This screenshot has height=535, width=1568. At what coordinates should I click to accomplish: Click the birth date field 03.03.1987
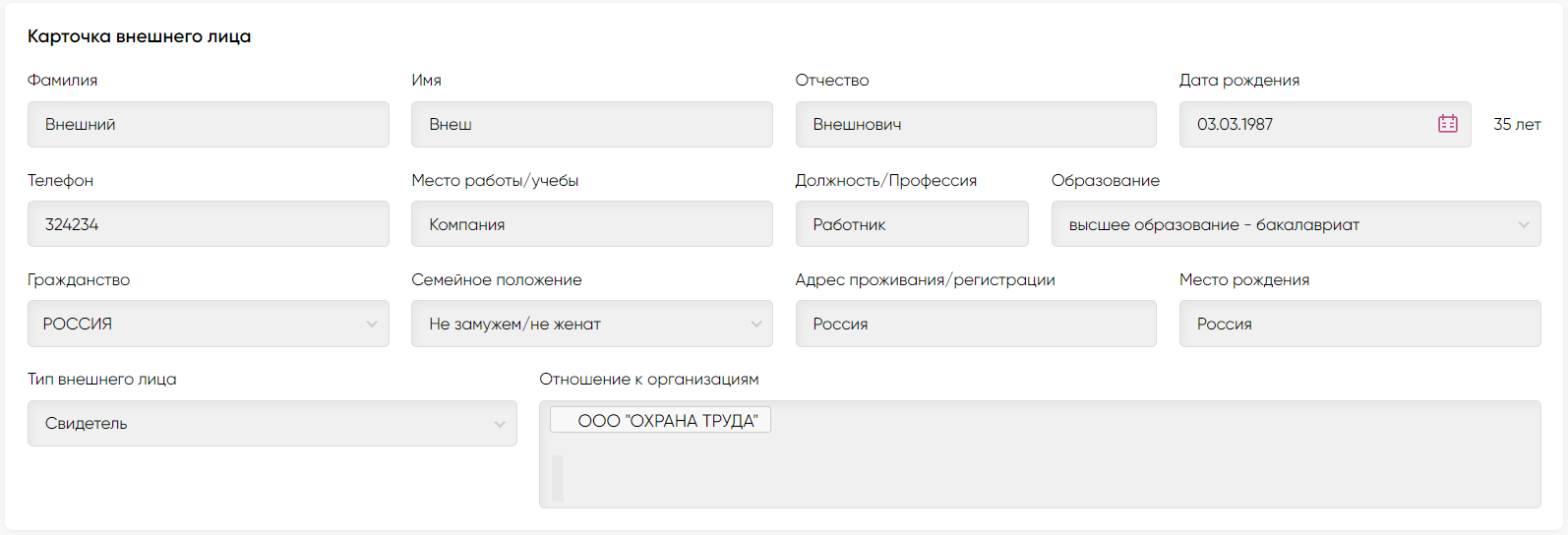point(1325,124)
